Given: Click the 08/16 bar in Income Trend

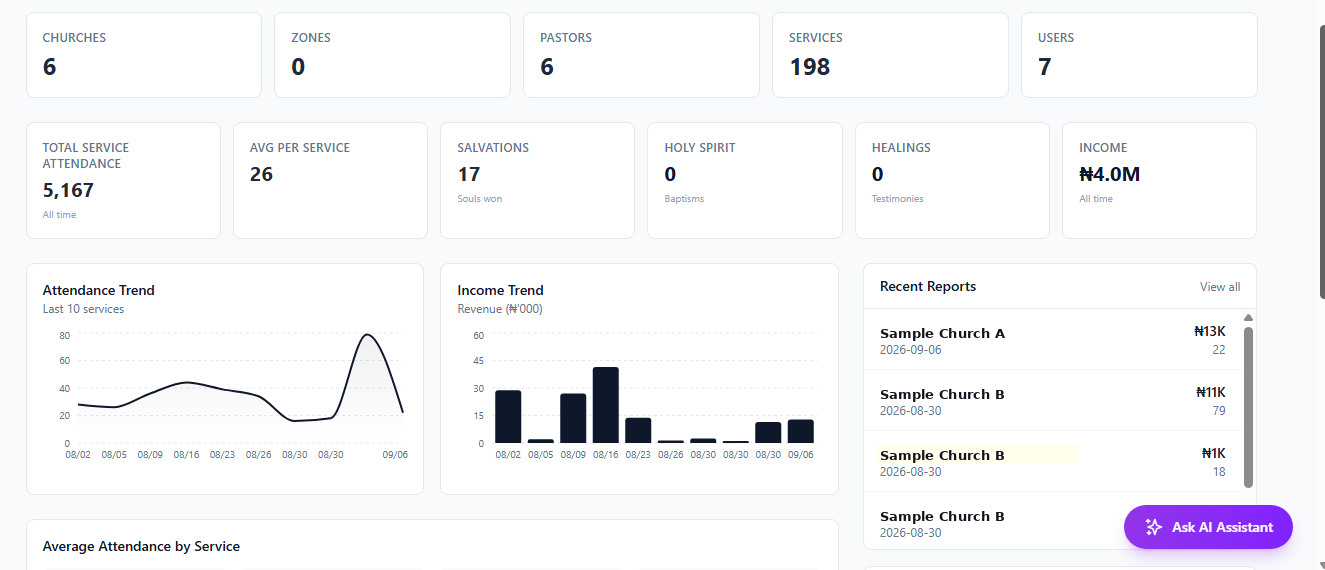Looking at the screenshot, I should [606, 405].
